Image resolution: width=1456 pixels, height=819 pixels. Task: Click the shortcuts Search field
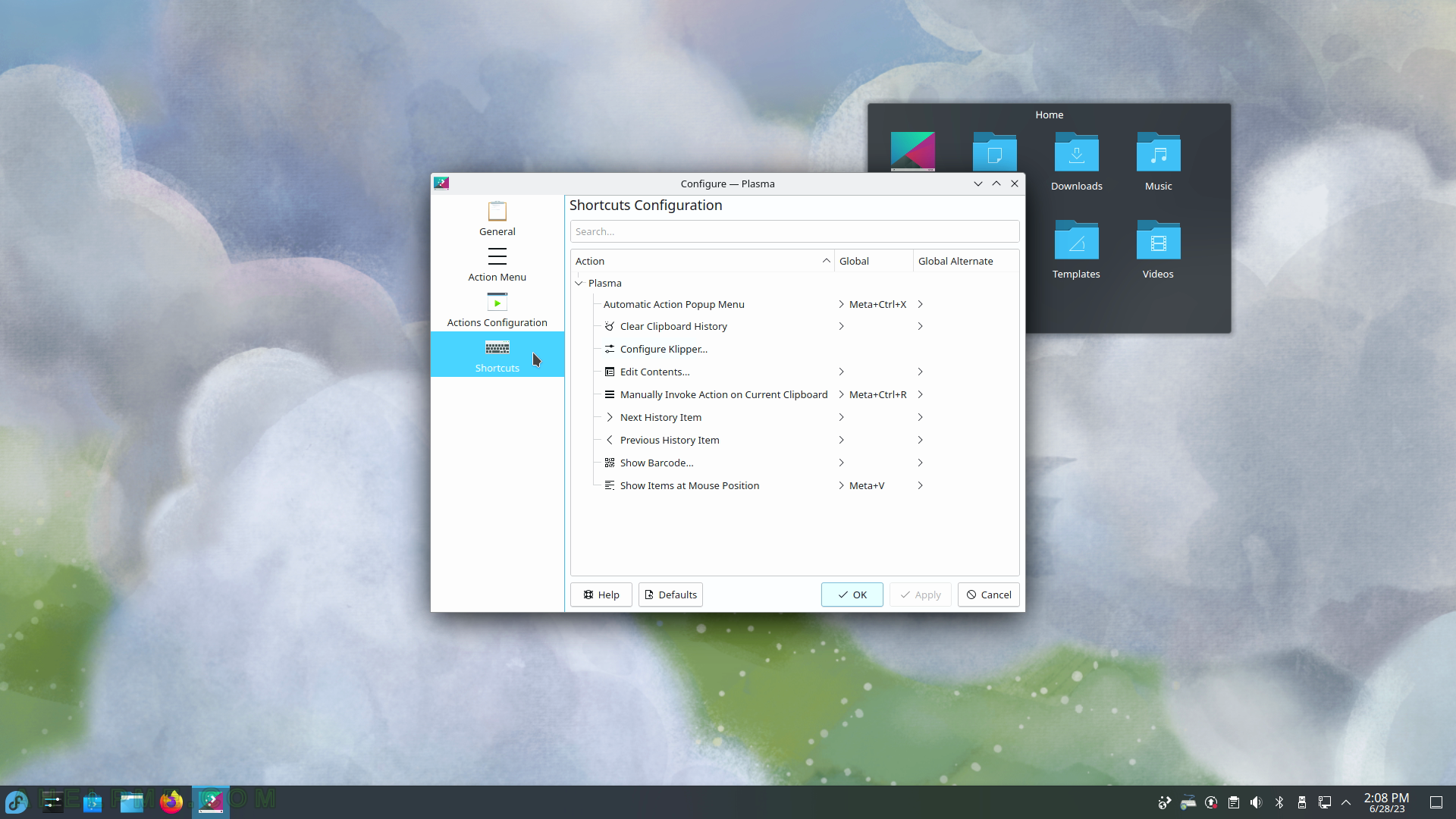tap(794, 231)
